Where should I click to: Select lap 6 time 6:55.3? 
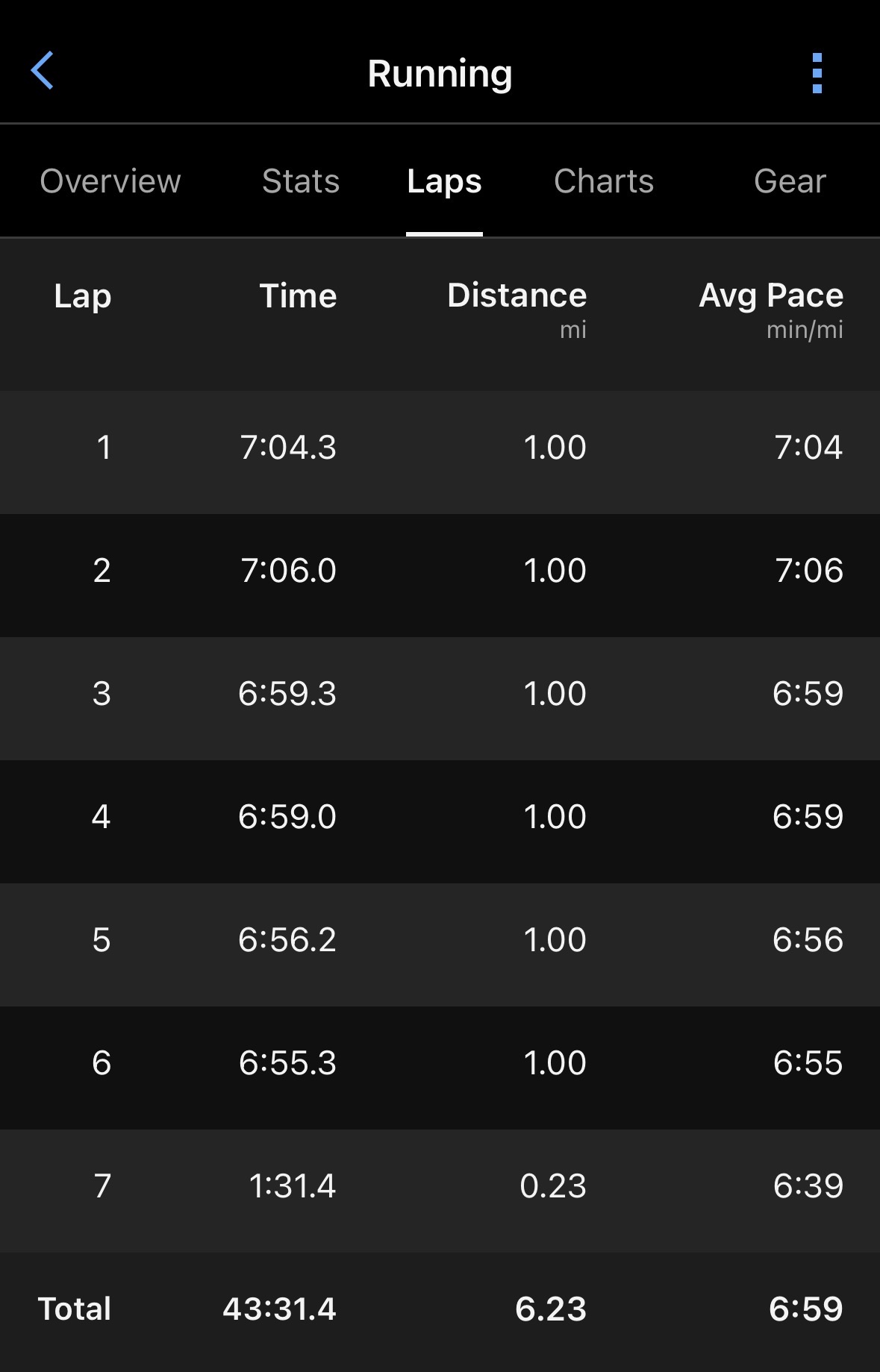coord(287,1063)
